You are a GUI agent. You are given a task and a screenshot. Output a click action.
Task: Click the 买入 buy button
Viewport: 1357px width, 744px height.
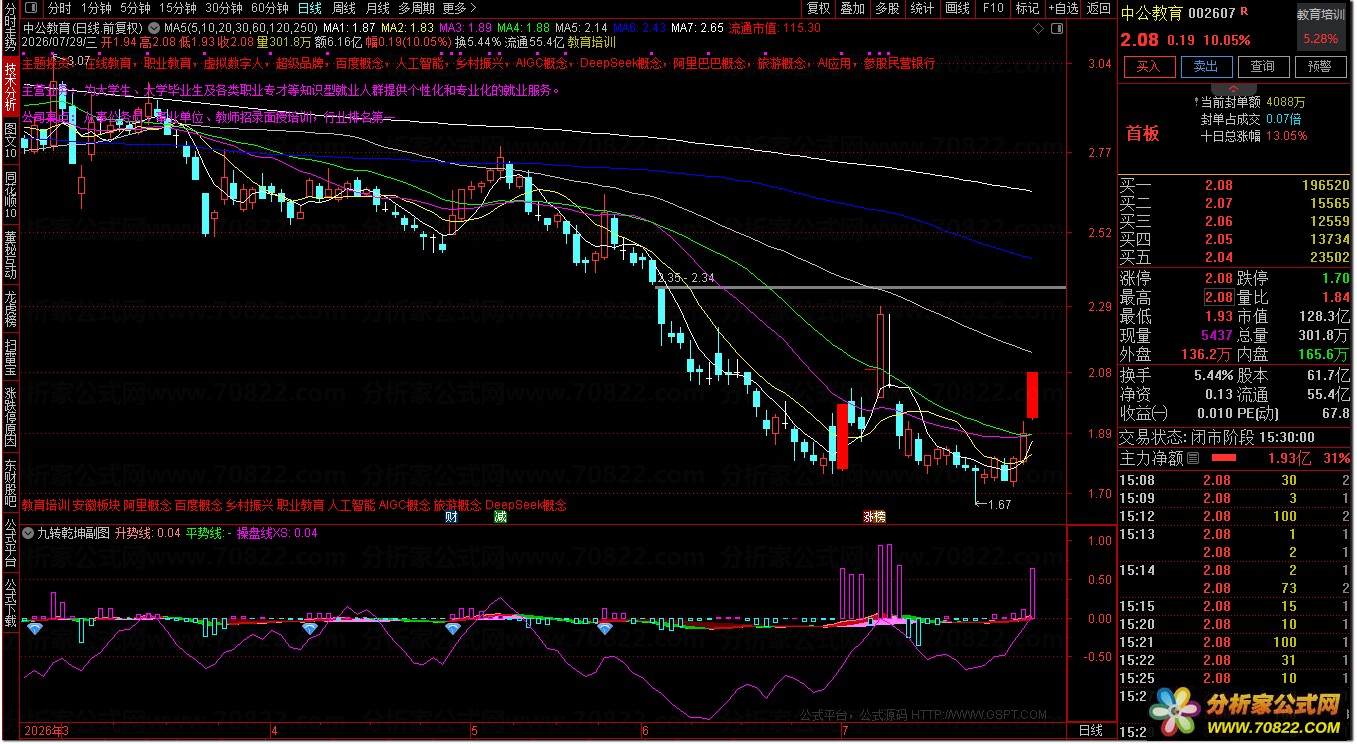pyautogui.click(x=1149, y=67)
